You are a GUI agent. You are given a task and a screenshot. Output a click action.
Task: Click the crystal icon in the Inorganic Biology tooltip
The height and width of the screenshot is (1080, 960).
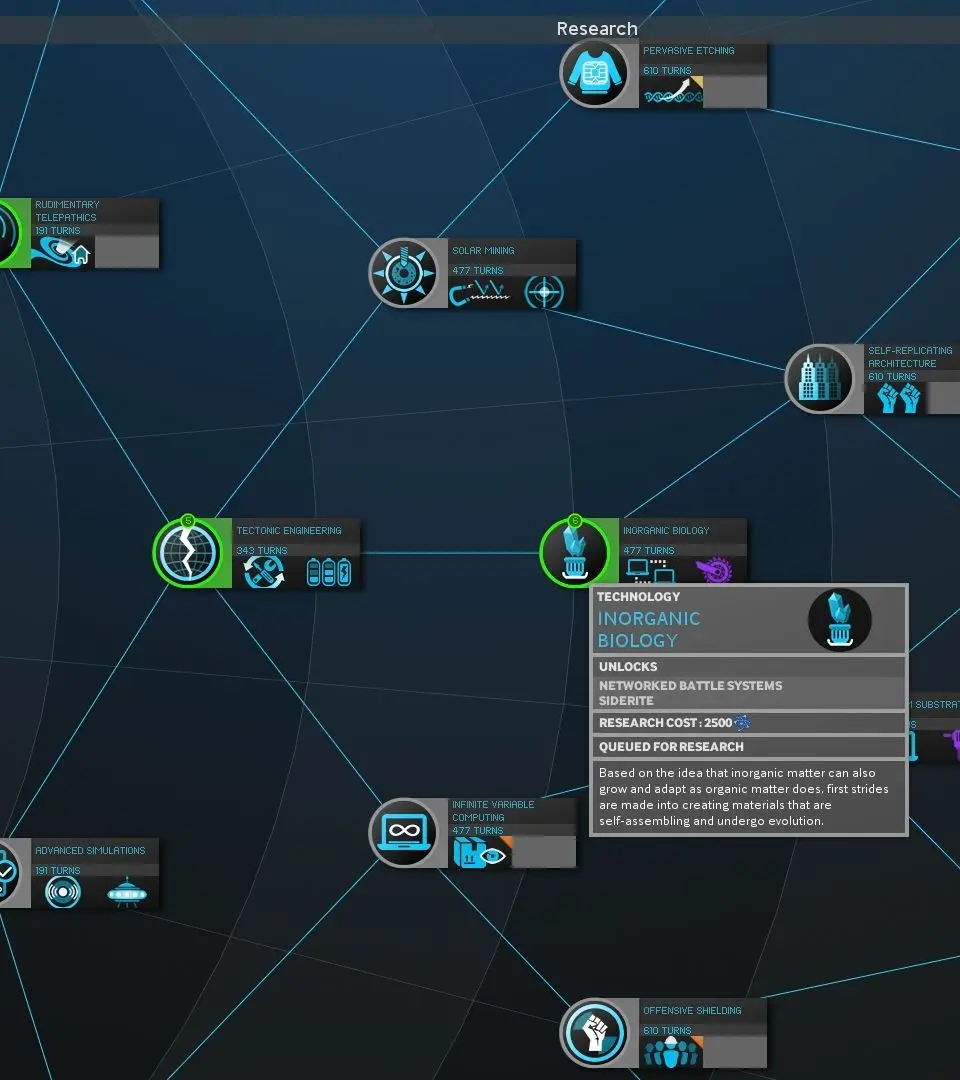[840, 619]
